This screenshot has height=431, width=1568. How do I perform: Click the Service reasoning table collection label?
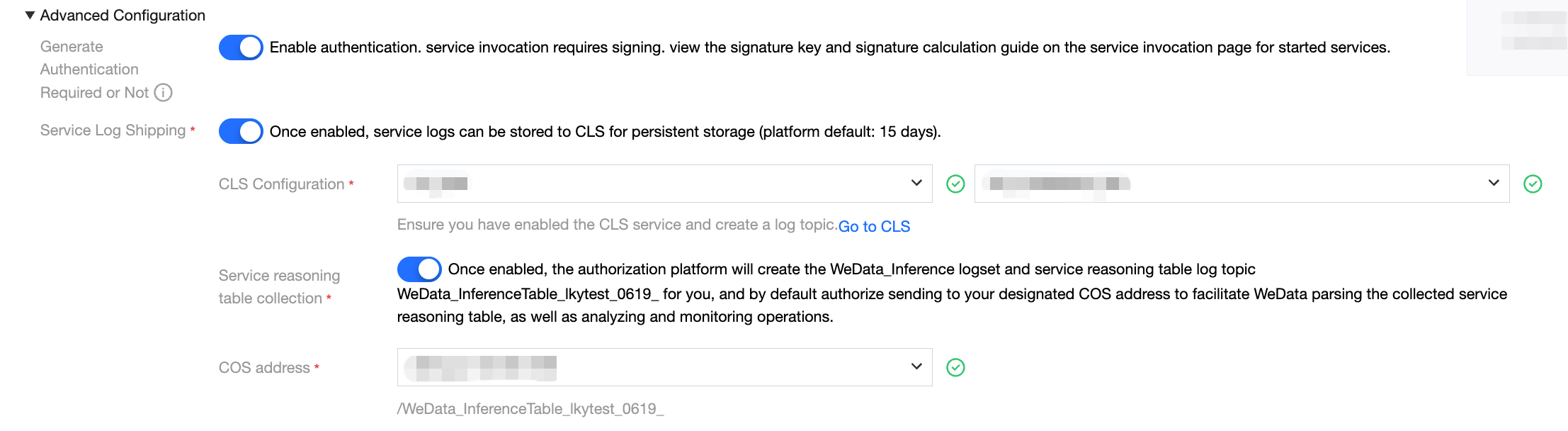tap(279, 286)
